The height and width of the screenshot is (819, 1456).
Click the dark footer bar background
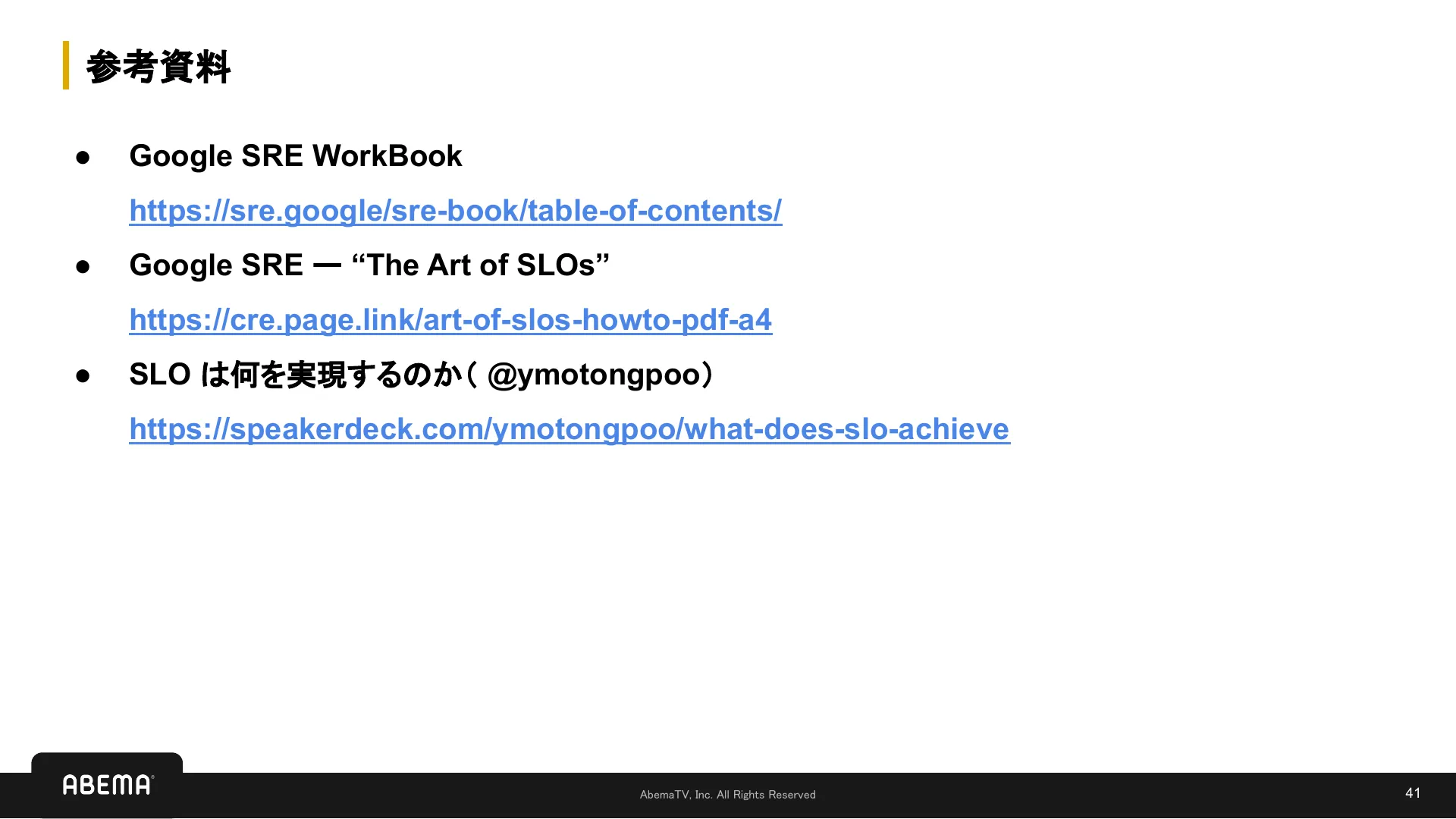tap(1062, 796)
